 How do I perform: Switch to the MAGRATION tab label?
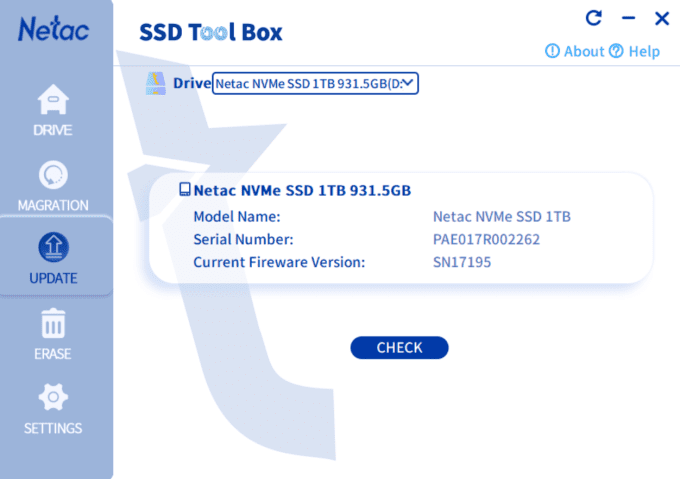(53, 205)
